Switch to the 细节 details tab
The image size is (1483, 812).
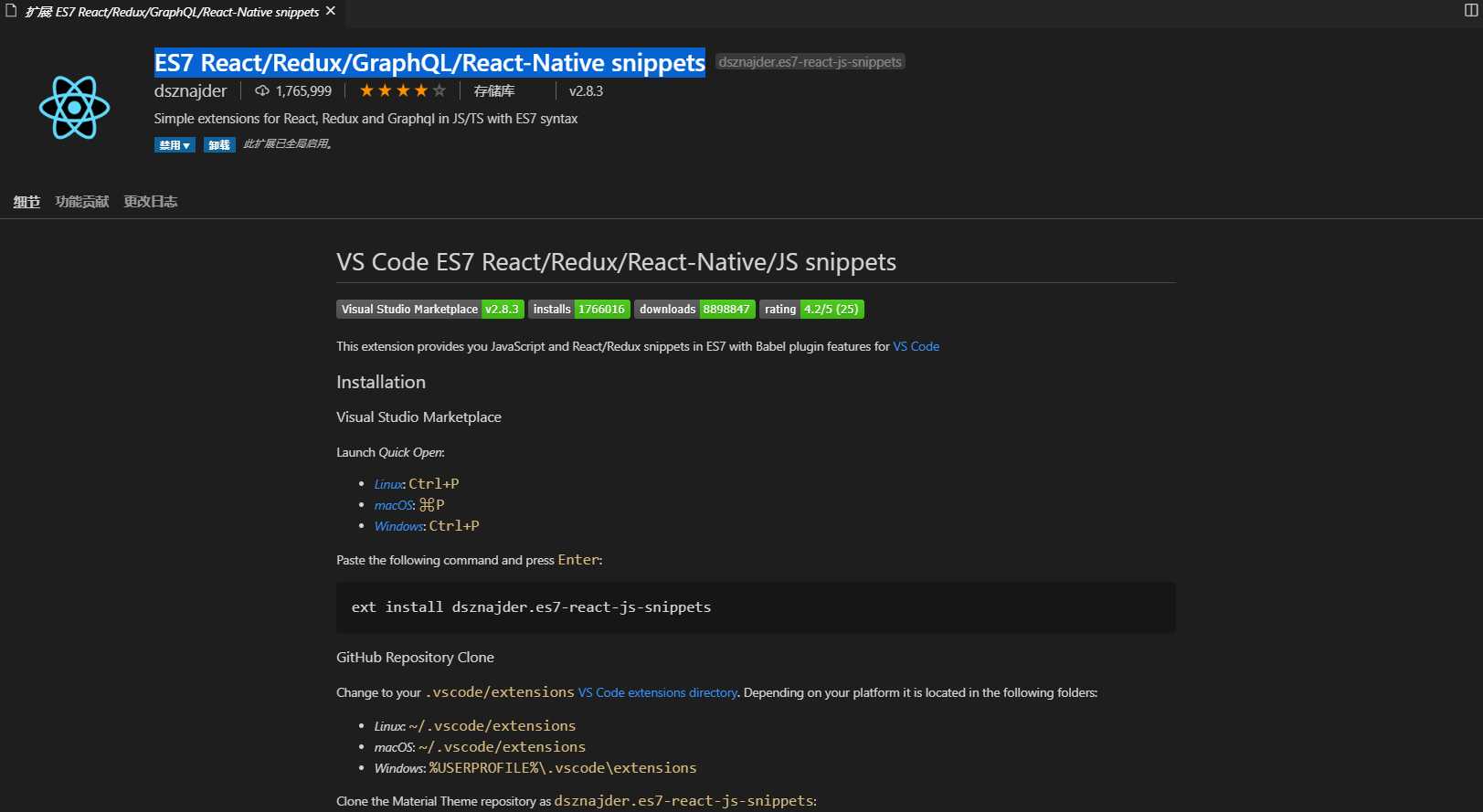26,202
